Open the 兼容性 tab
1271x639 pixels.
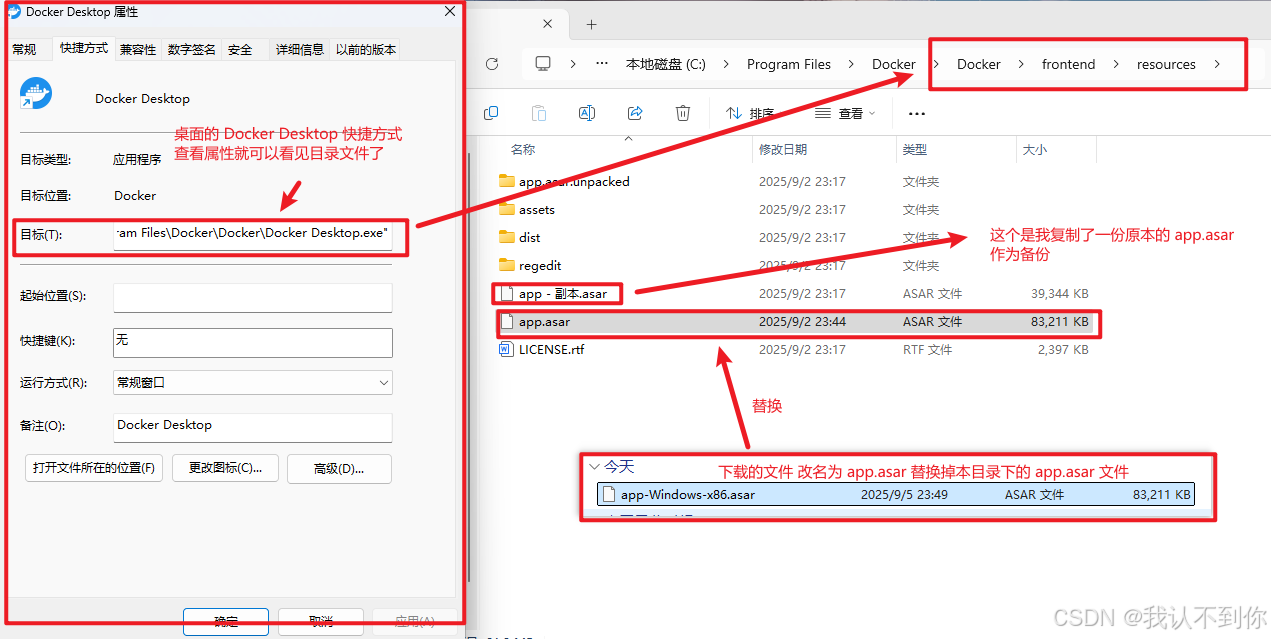coord(138,49)
